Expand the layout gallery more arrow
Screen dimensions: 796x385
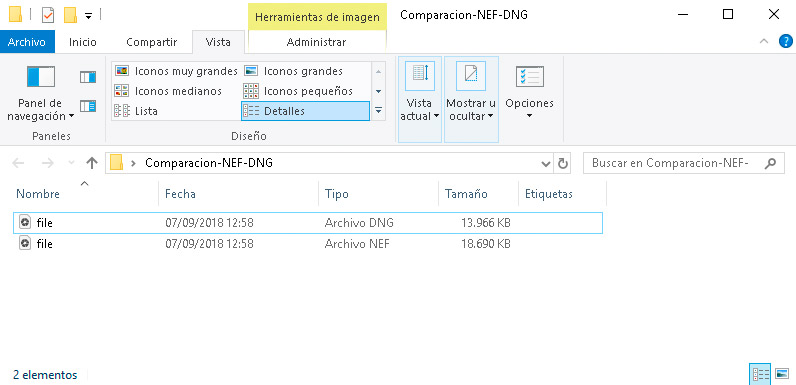coord(378,111)
